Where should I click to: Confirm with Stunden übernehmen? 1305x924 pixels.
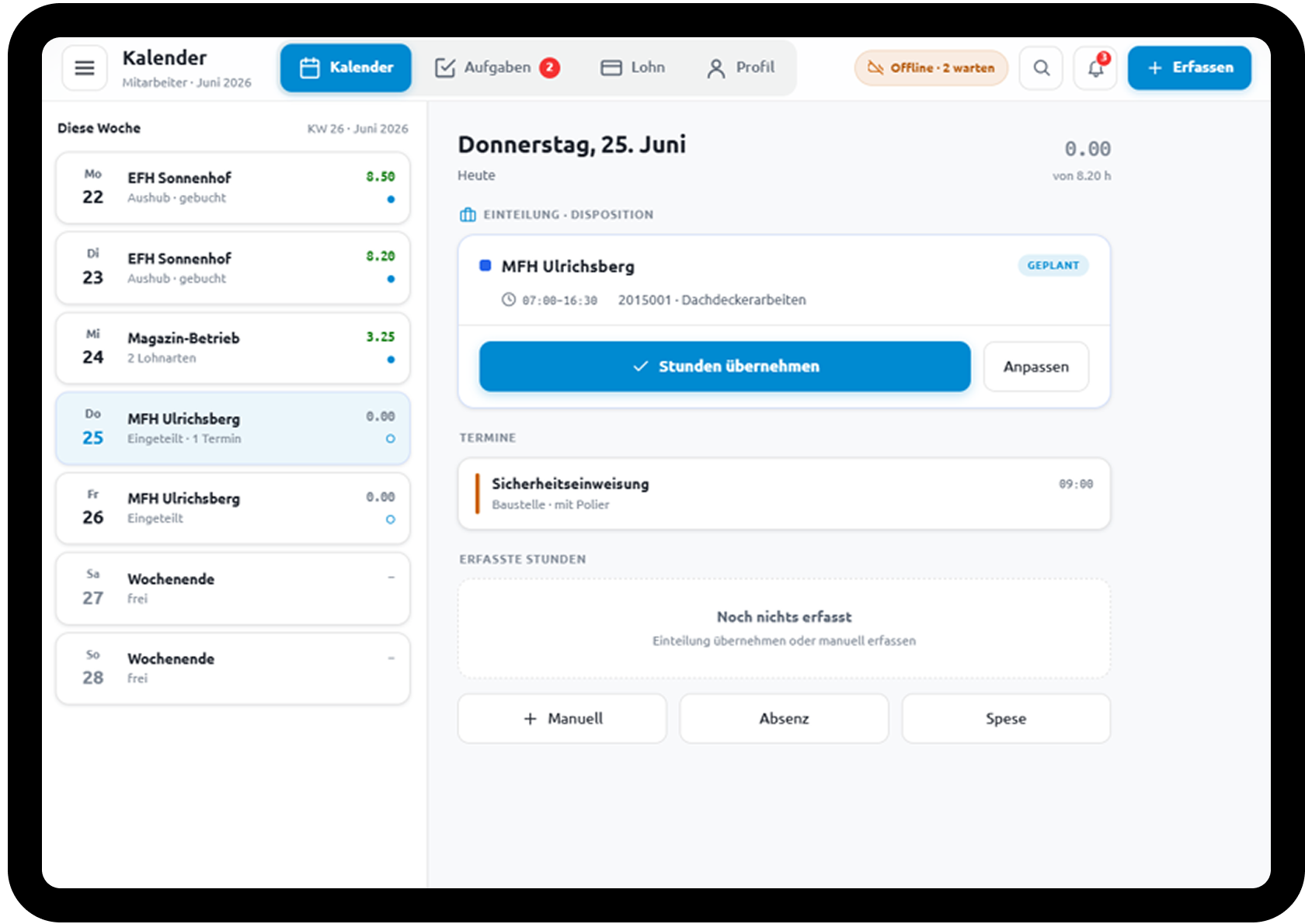pyautogui.click(x=725, y=366)
